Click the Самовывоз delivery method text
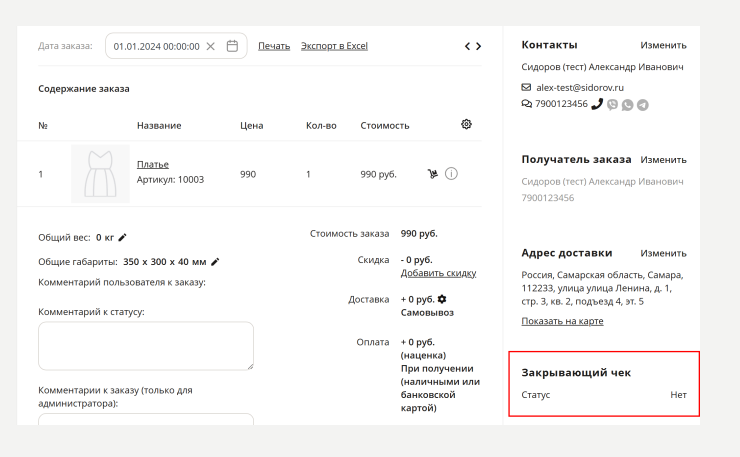The width and height of the screenshot is (740, 457). 427,313
